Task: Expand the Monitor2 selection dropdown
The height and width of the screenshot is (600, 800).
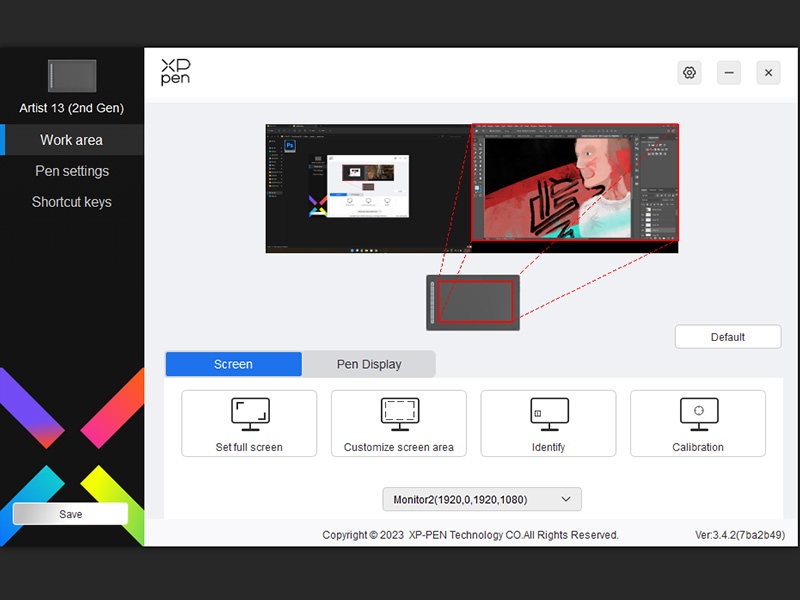Action: [x=482, y=499]
